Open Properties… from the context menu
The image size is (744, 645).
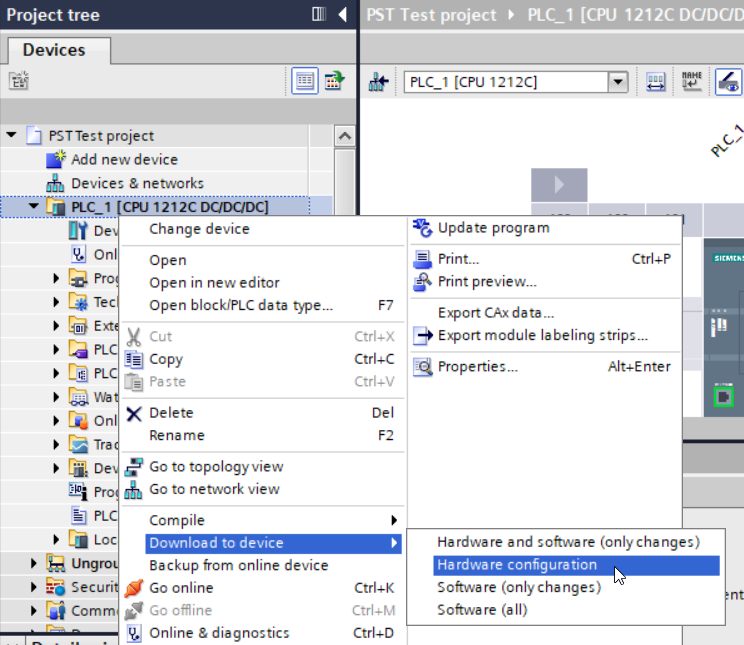coord(478,367)
